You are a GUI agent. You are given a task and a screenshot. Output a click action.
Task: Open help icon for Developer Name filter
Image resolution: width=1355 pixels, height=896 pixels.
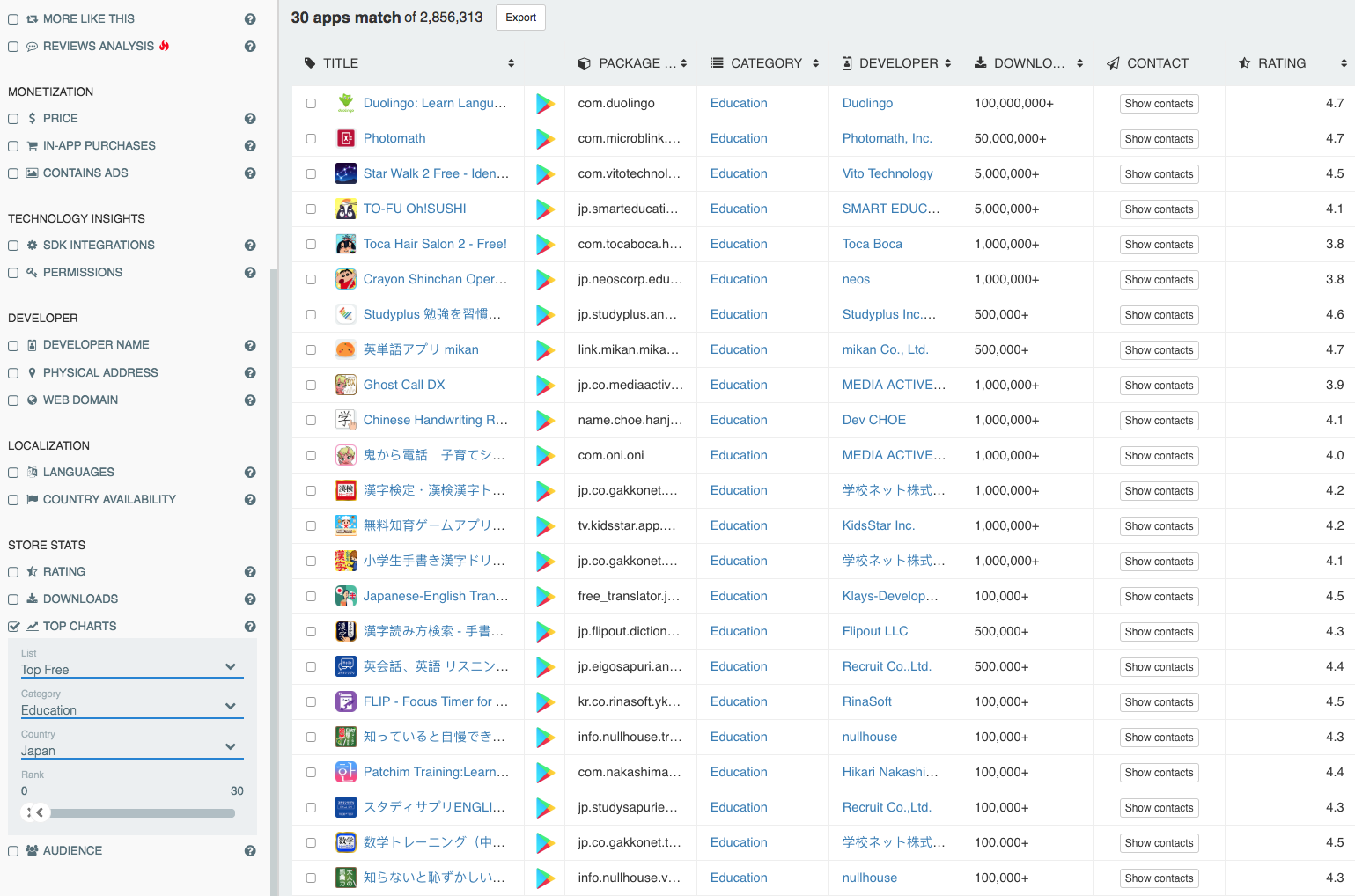pyautogui.click(x=250, y=346)
